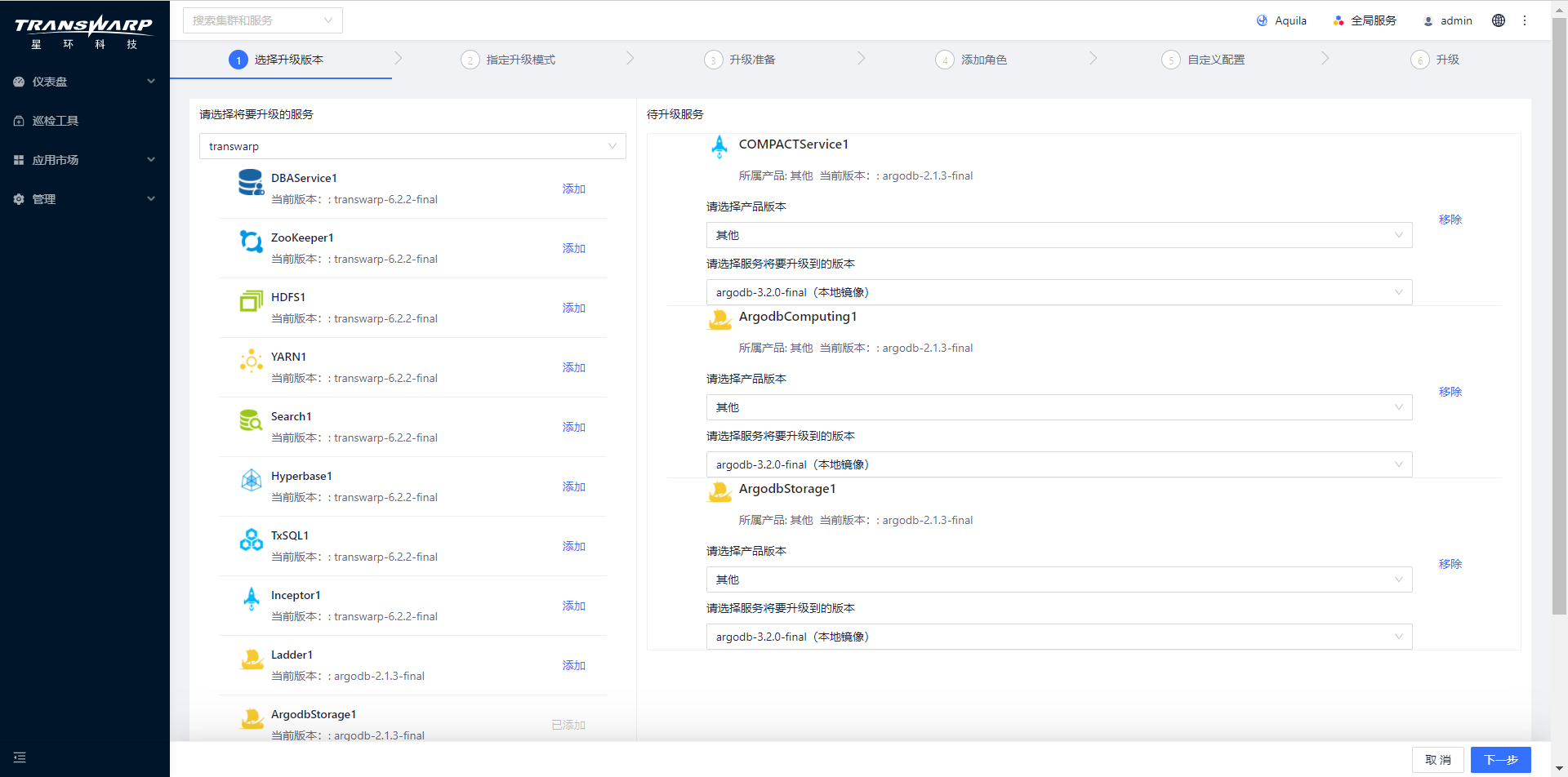Open ArgodbStorage1 target version dropdown
The height and width of the screenshot is (777, 1568).
pos(1059,637)
